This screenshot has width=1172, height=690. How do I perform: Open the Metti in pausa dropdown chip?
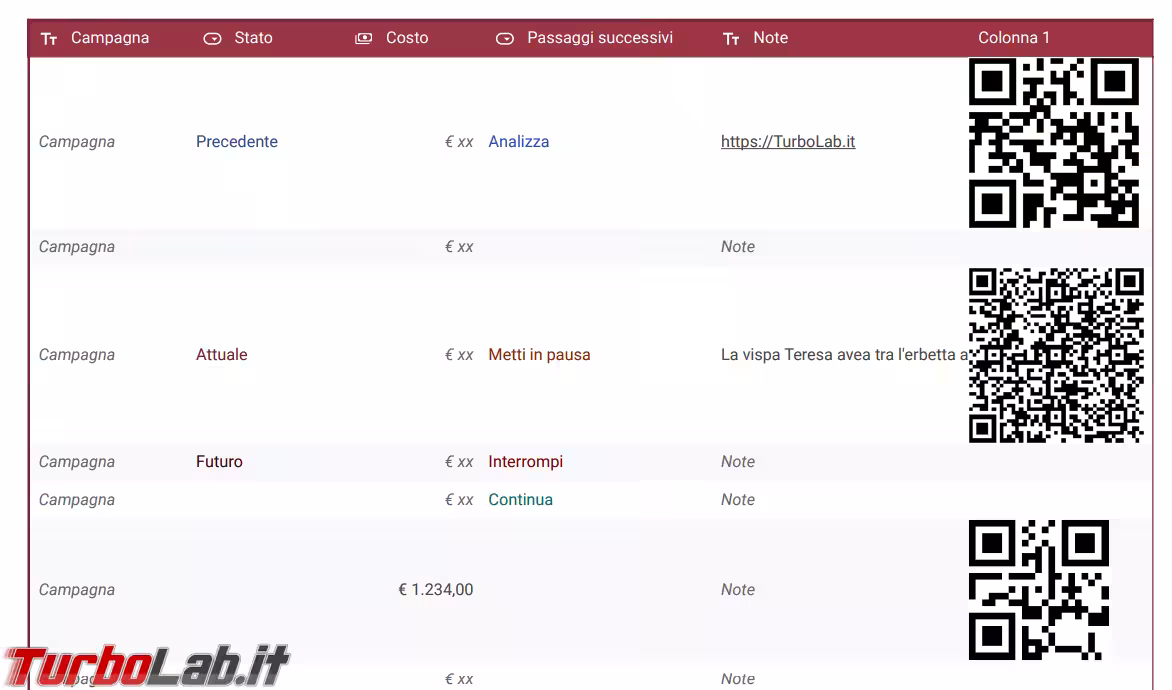[x=539, y=355]
